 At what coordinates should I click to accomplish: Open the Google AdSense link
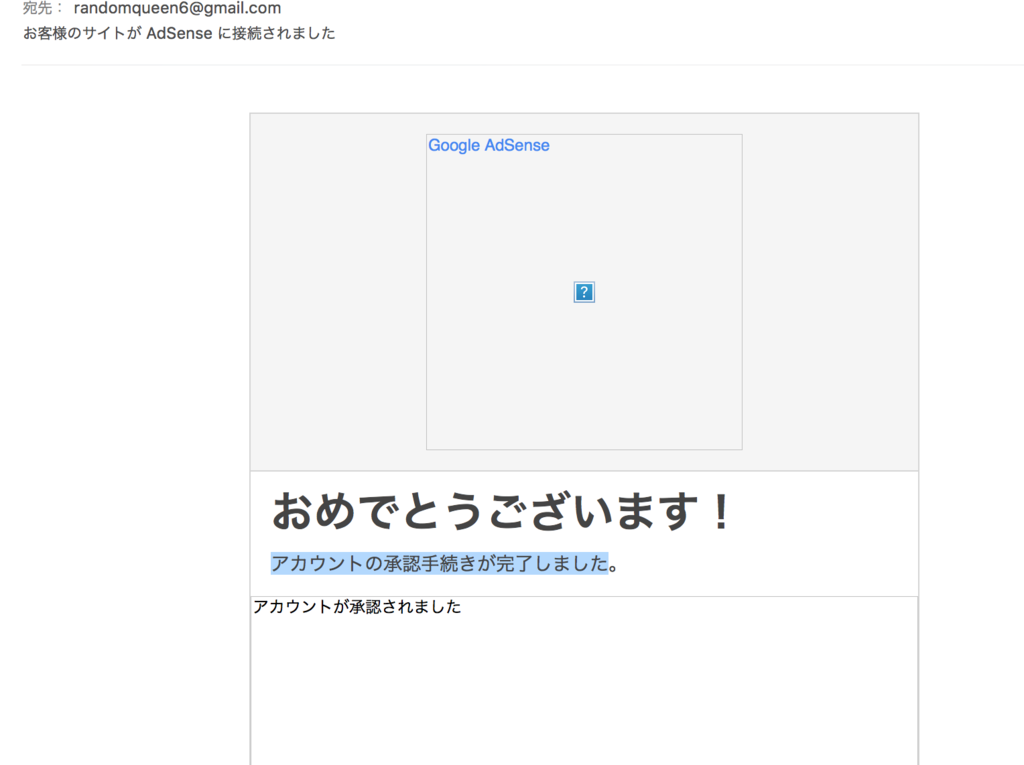click(x=488, y=145)
